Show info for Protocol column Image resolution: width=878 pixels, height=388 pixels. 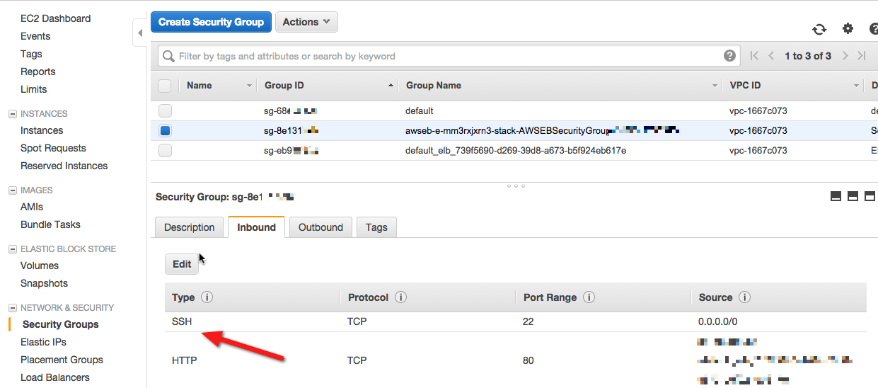401,297
